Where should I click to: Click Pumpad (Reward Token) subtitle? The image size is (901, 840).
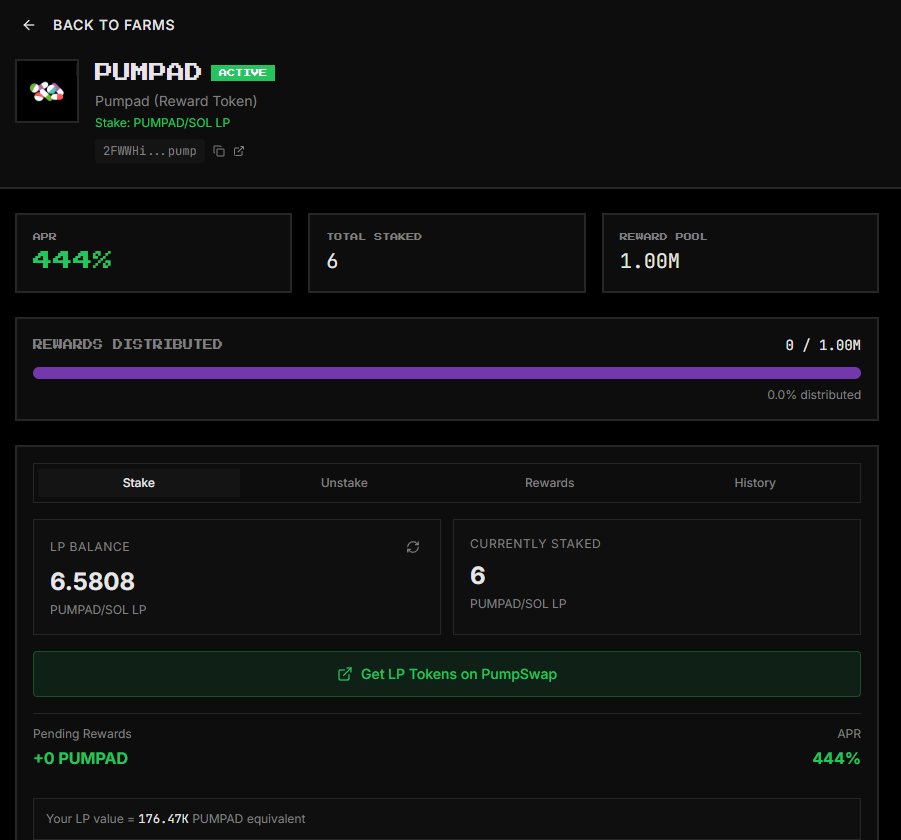click(x=176, y=101)
